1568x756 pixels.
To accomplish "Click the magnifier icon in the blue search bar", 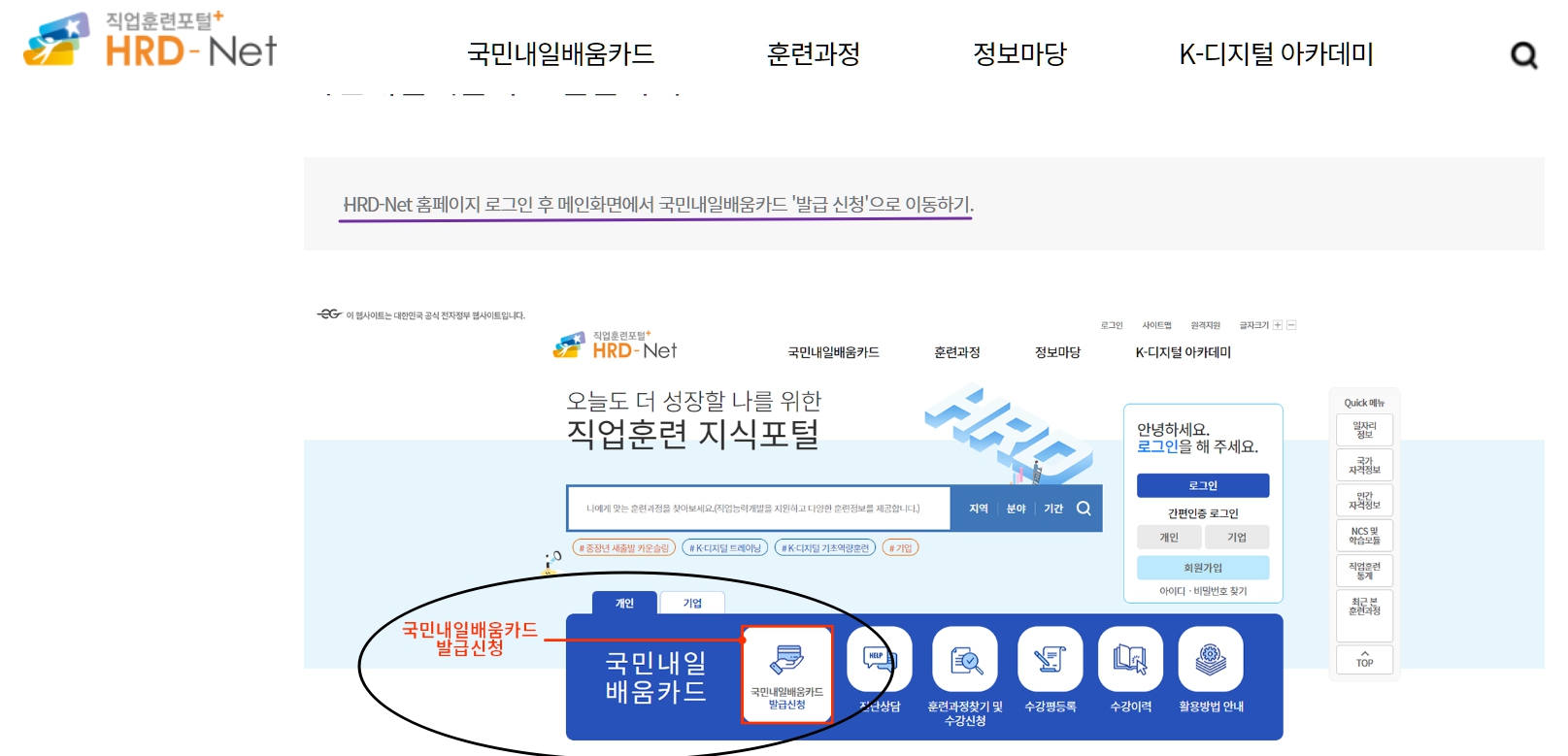I will click(x=1084, y=508).
